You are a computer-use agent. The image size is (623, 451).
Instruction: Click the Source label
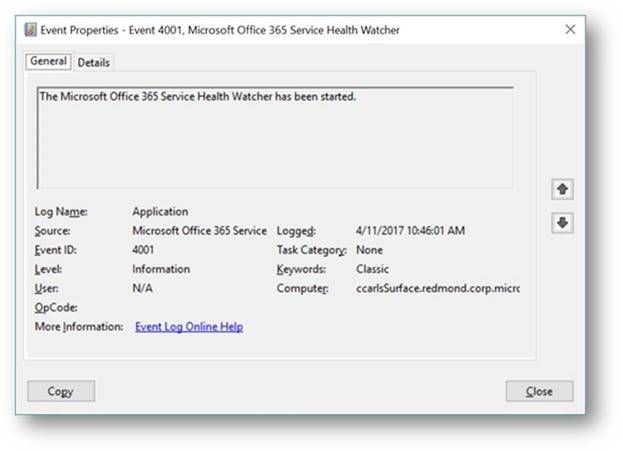(x=52, y=230)
